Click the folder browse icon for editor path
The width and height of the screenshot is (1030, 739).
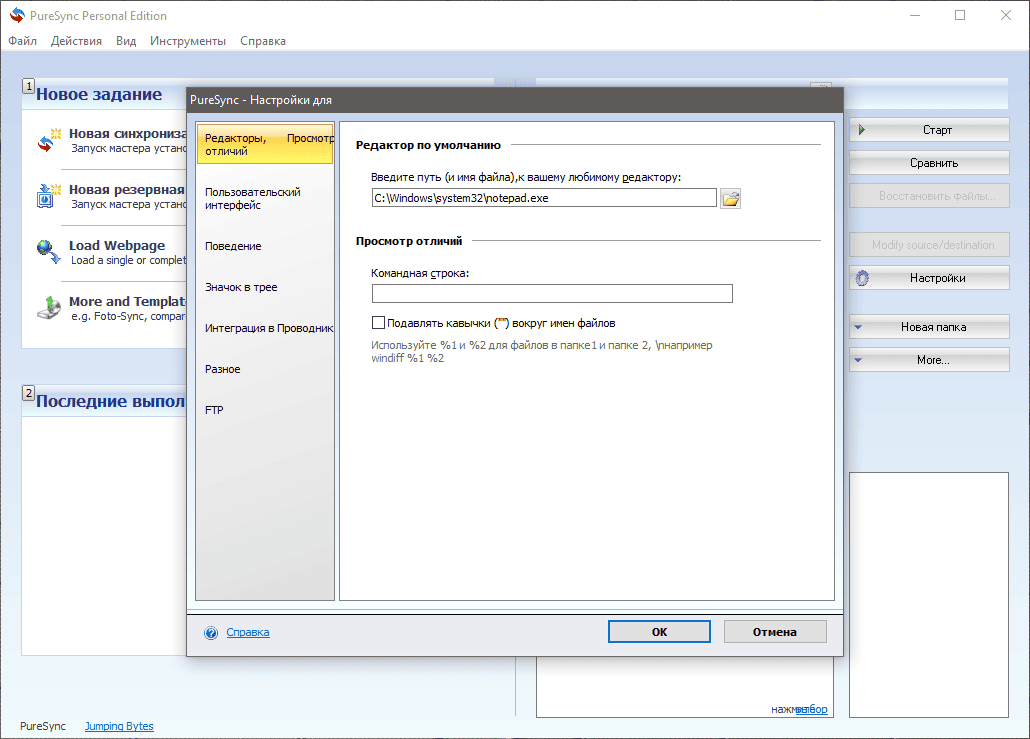730,198
